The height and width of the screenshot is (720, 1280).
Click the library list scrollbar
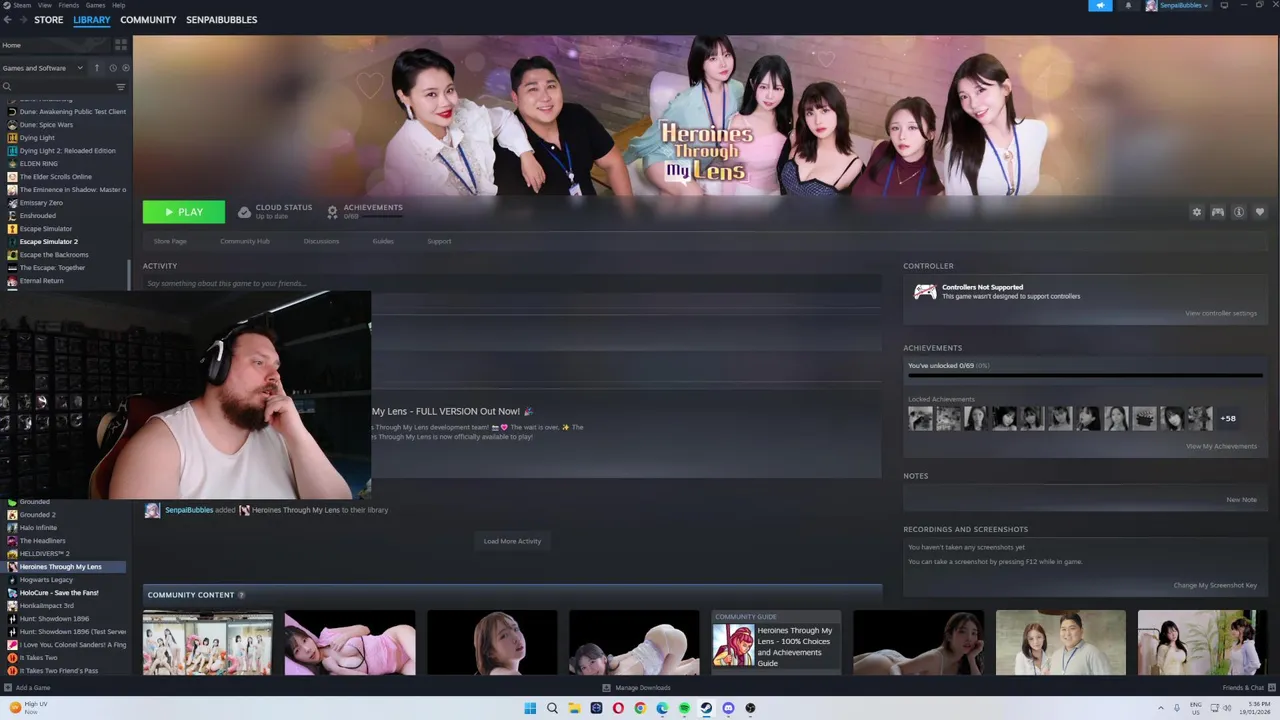[x=130, y=273]
